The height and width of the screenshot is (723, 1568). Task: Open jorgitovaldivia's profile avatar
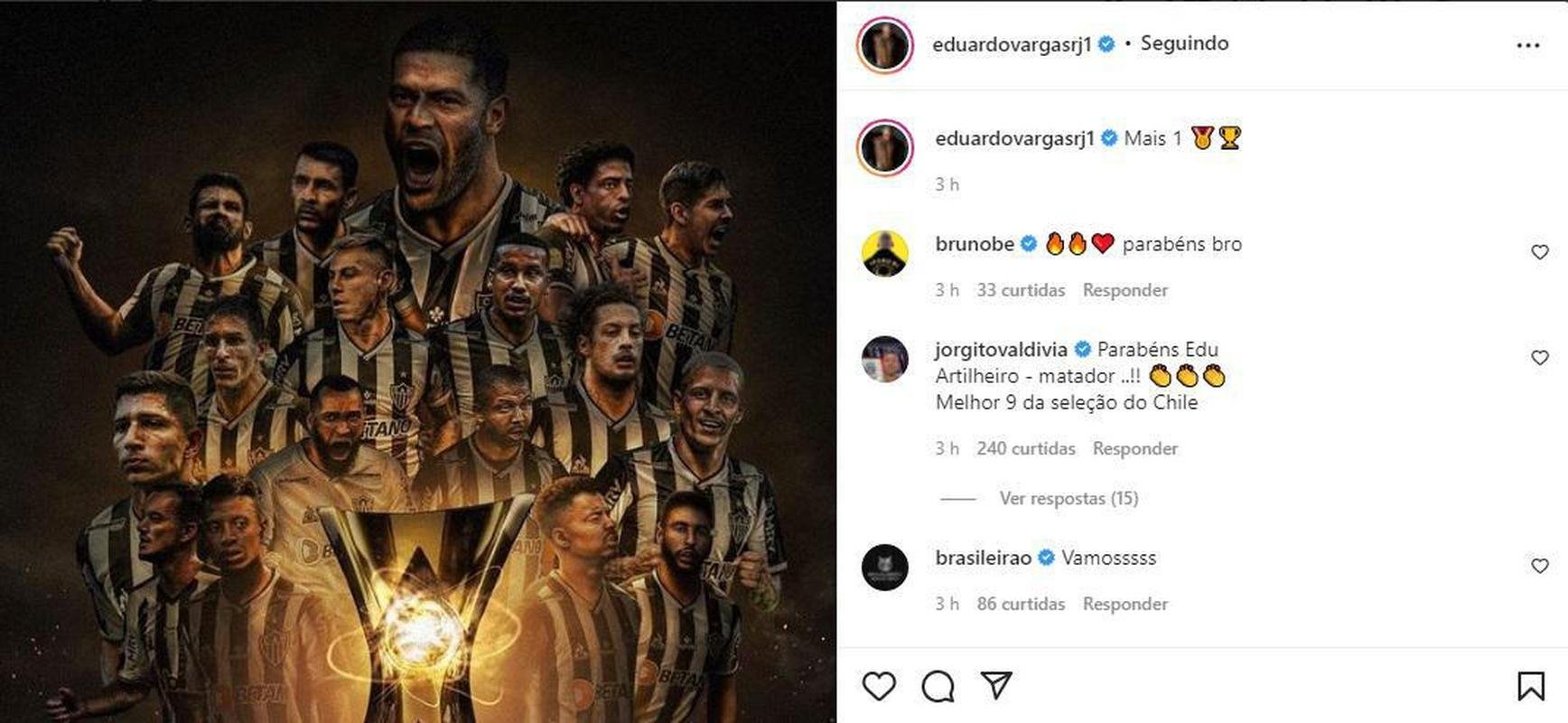click(885, 359)
